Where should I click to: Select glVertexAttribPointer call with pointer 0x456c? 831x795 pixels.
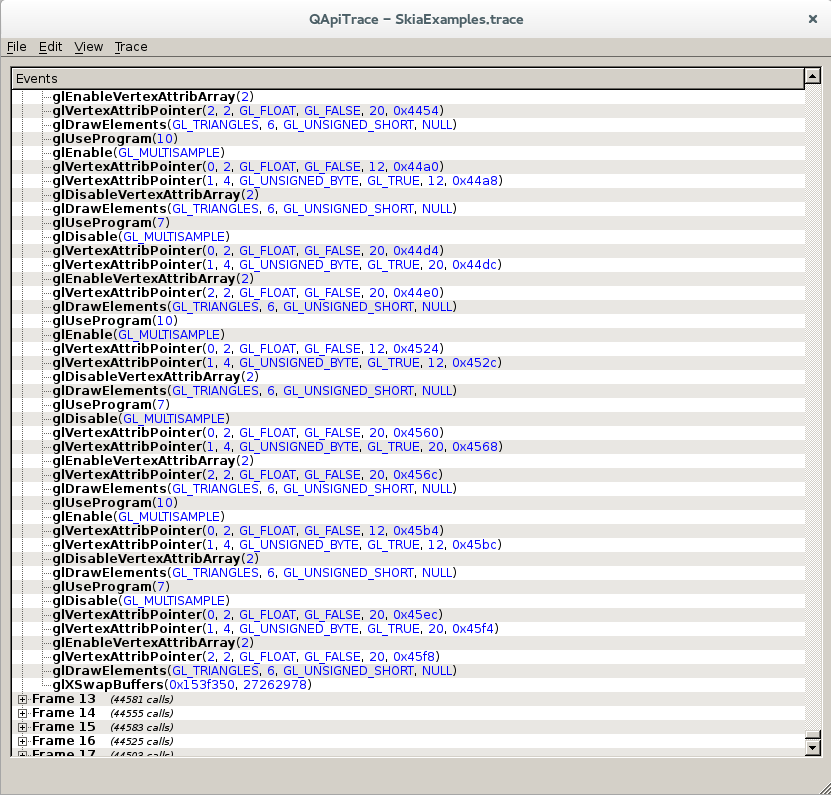tap(247, 474)
